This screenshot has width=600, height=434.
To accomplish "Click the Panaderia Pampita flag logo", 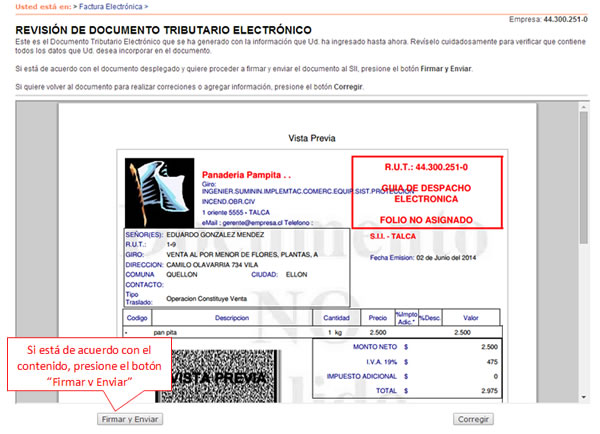I will [160, 193].
